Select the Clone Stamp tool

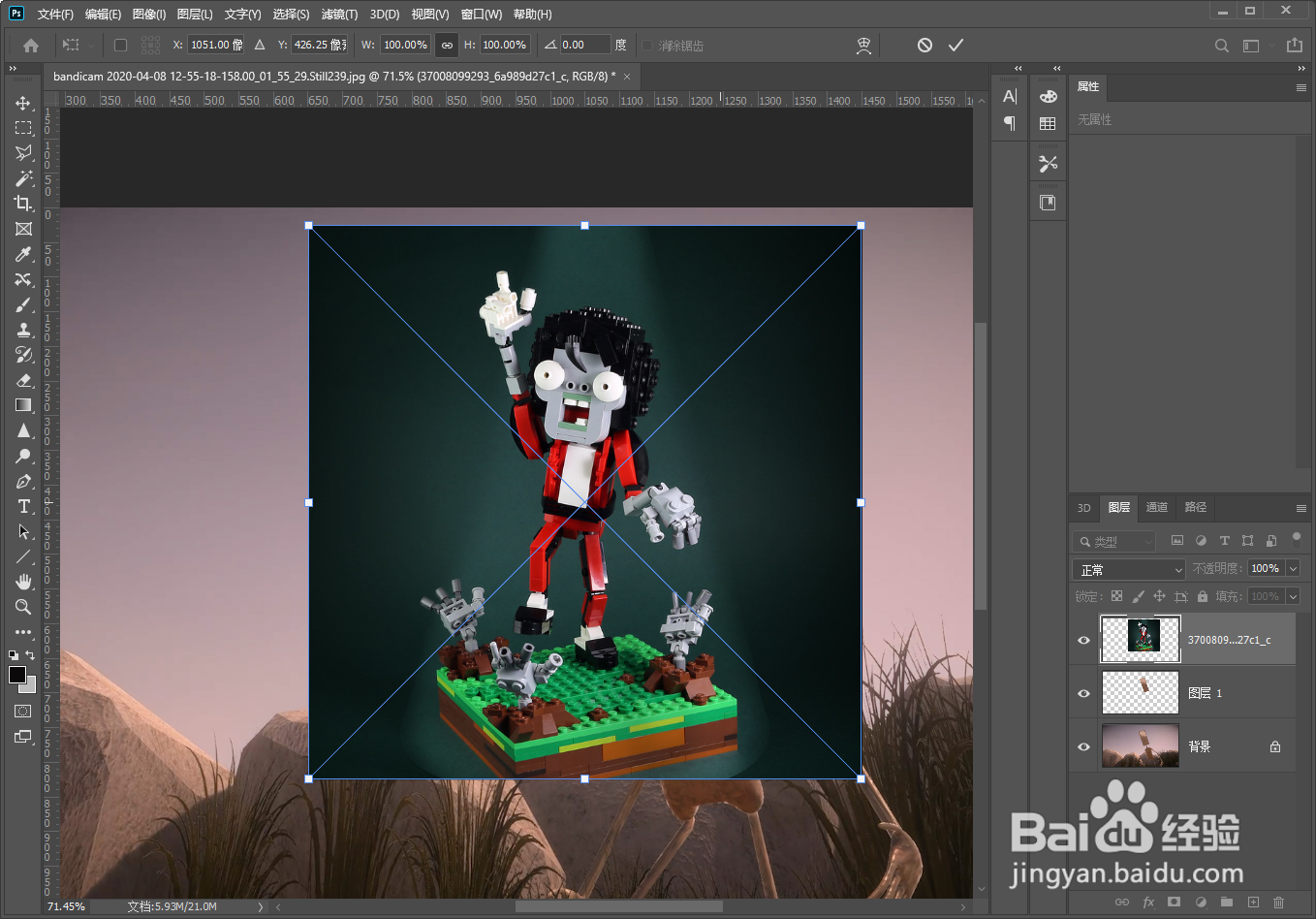click(23, 330)
